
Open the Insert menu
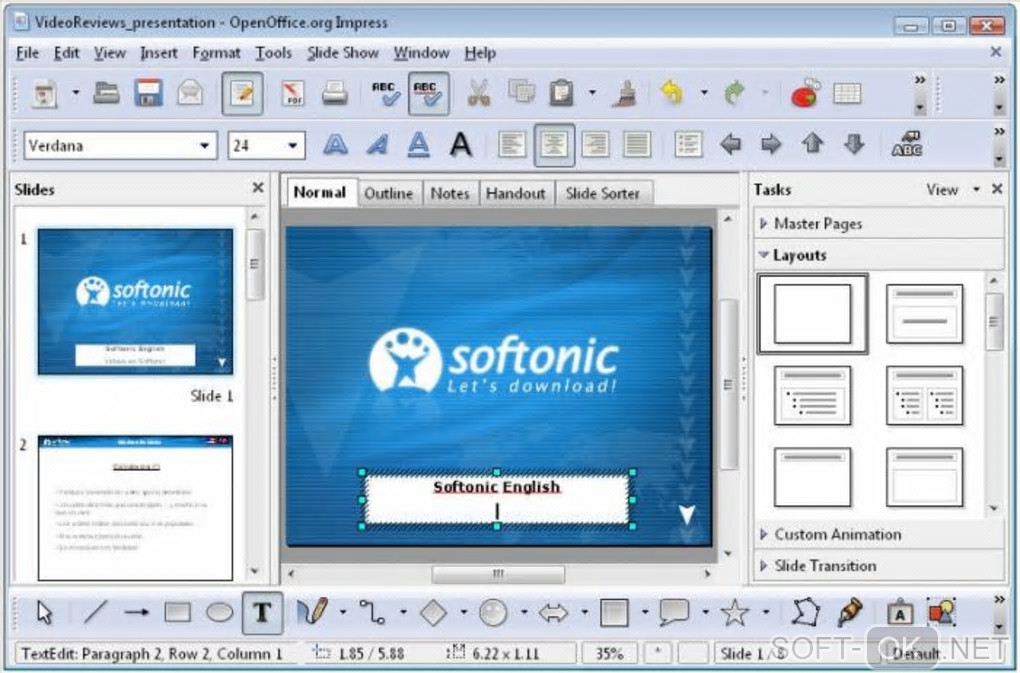(159, 53)
